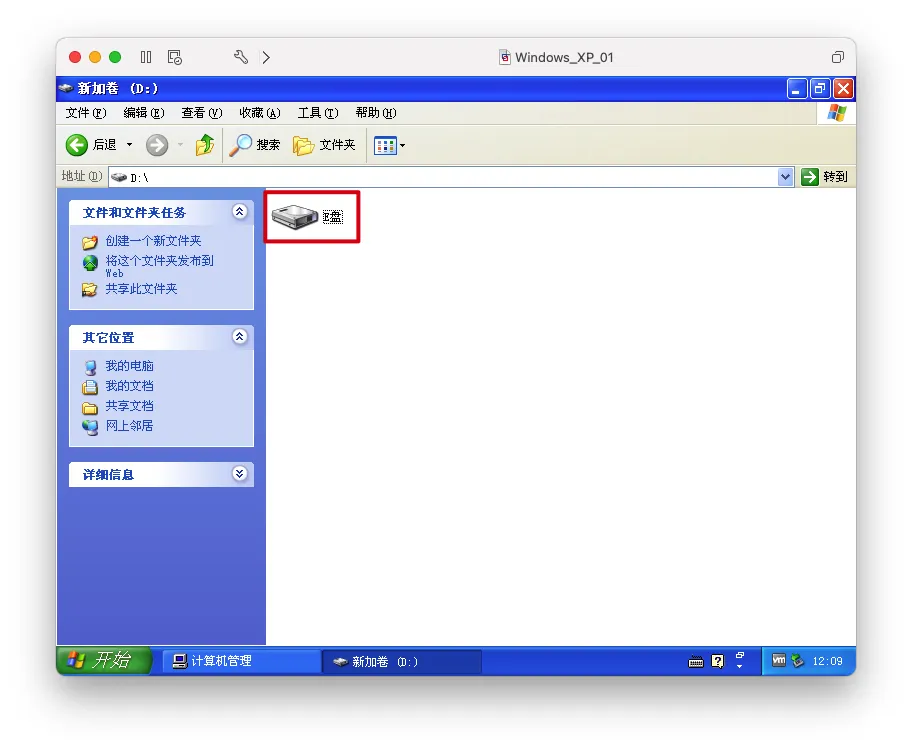Image resolution: width=912 pixels, height=750 pixels.
Task: Click the grey Forward arrow button
Action: 156,145
